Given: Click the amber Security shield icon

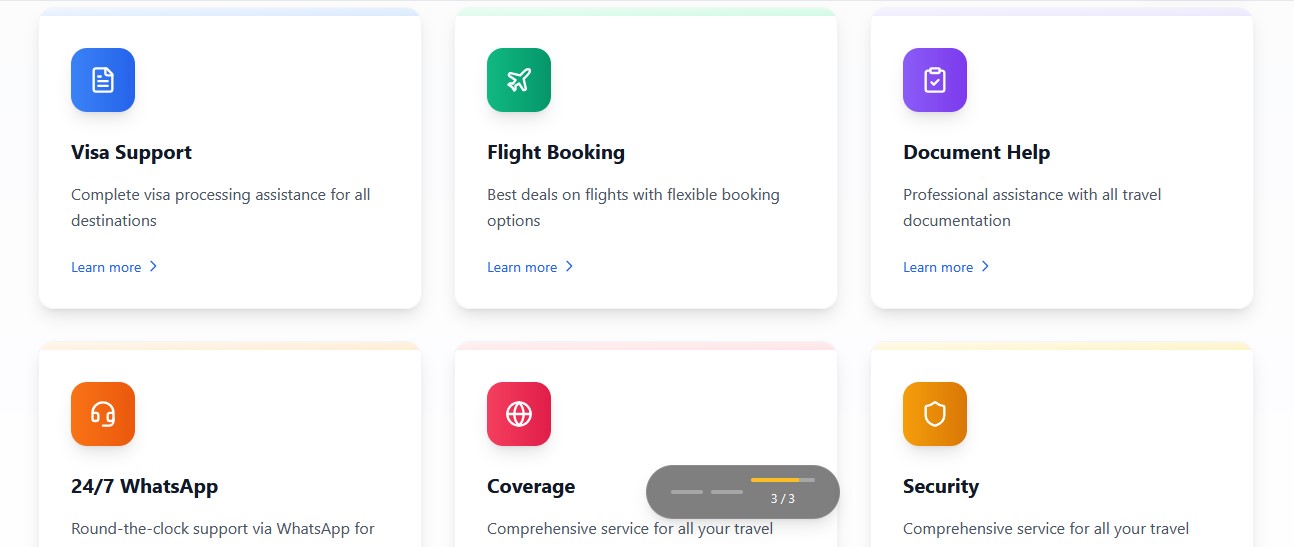Looking at the screenshot, I should (935, 414).
